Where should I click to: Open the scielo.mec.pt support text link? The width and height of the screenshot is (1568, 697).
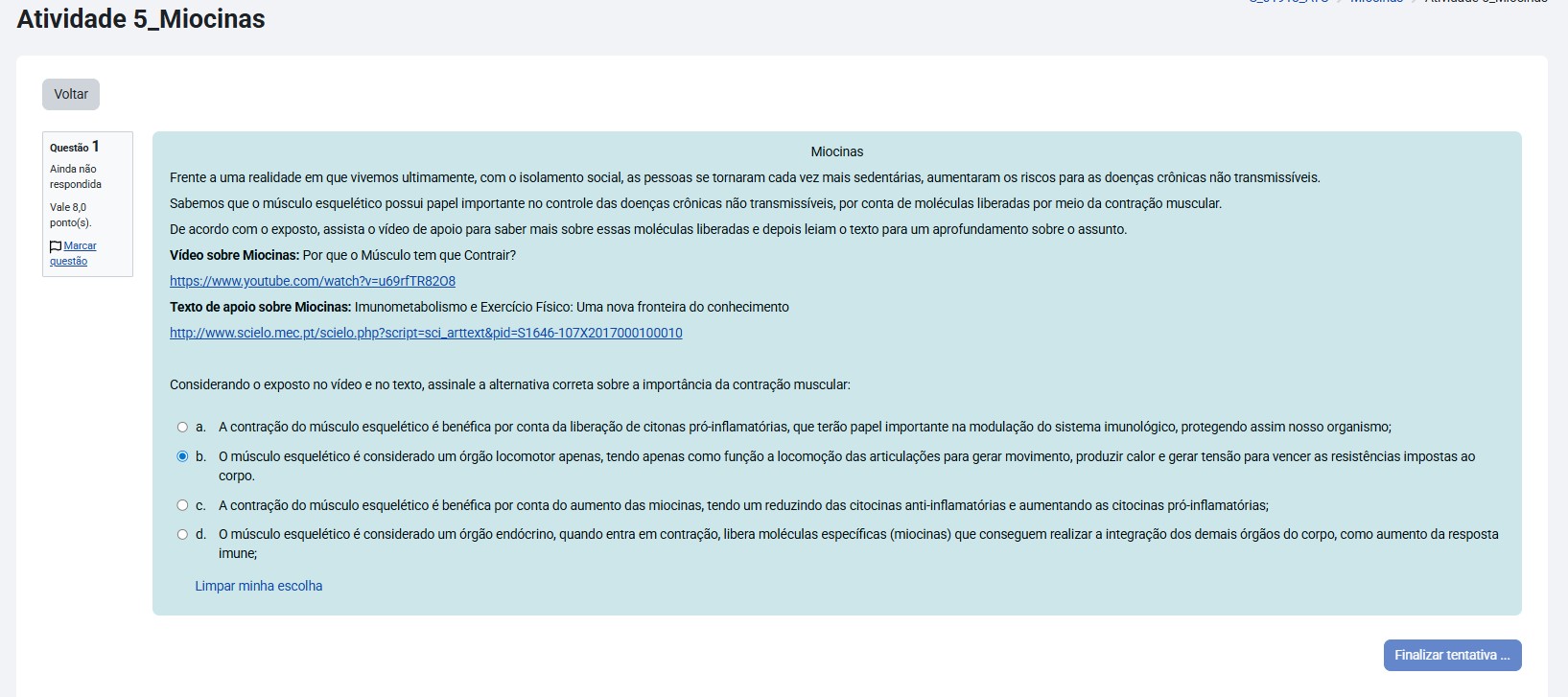point(426,333)
